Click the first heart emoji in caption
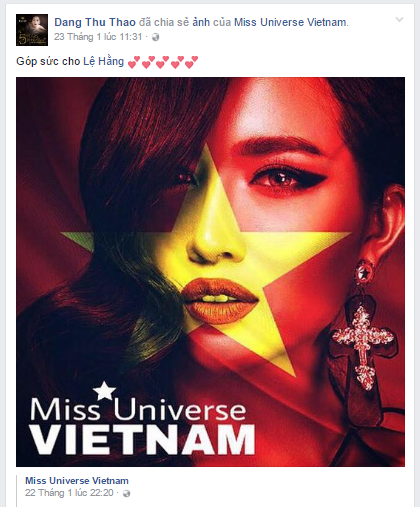This screenshot has width=420, height=507. coord(134,62)
